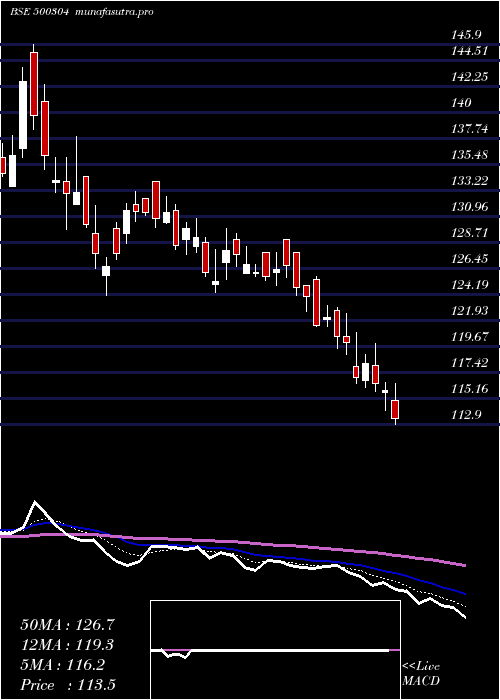Click the 119.67 price label
The height and width of the screenshot is (700, 500).
tap(469, 337)
